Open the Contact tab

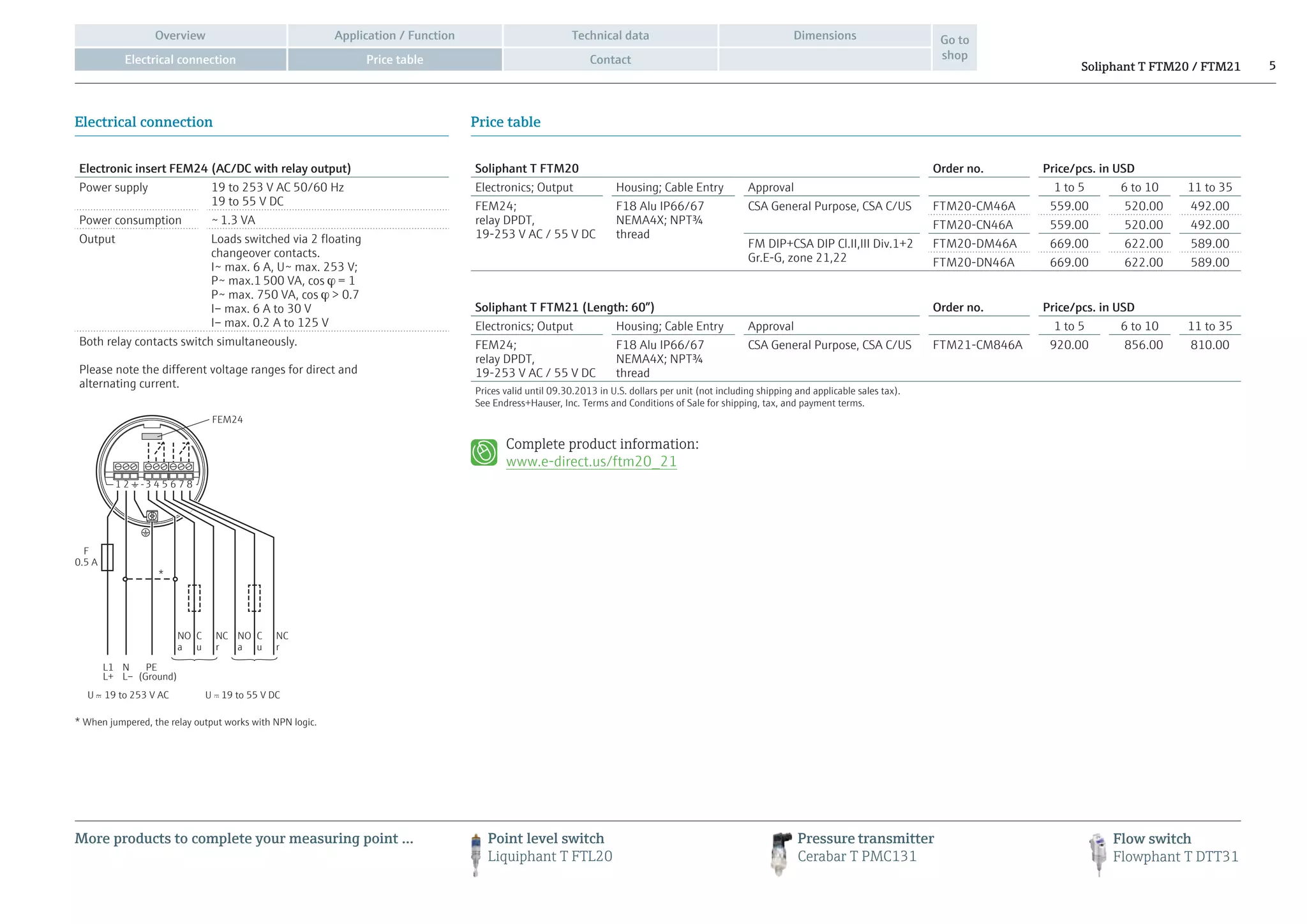pyautogui.click(x=610, y=60)
